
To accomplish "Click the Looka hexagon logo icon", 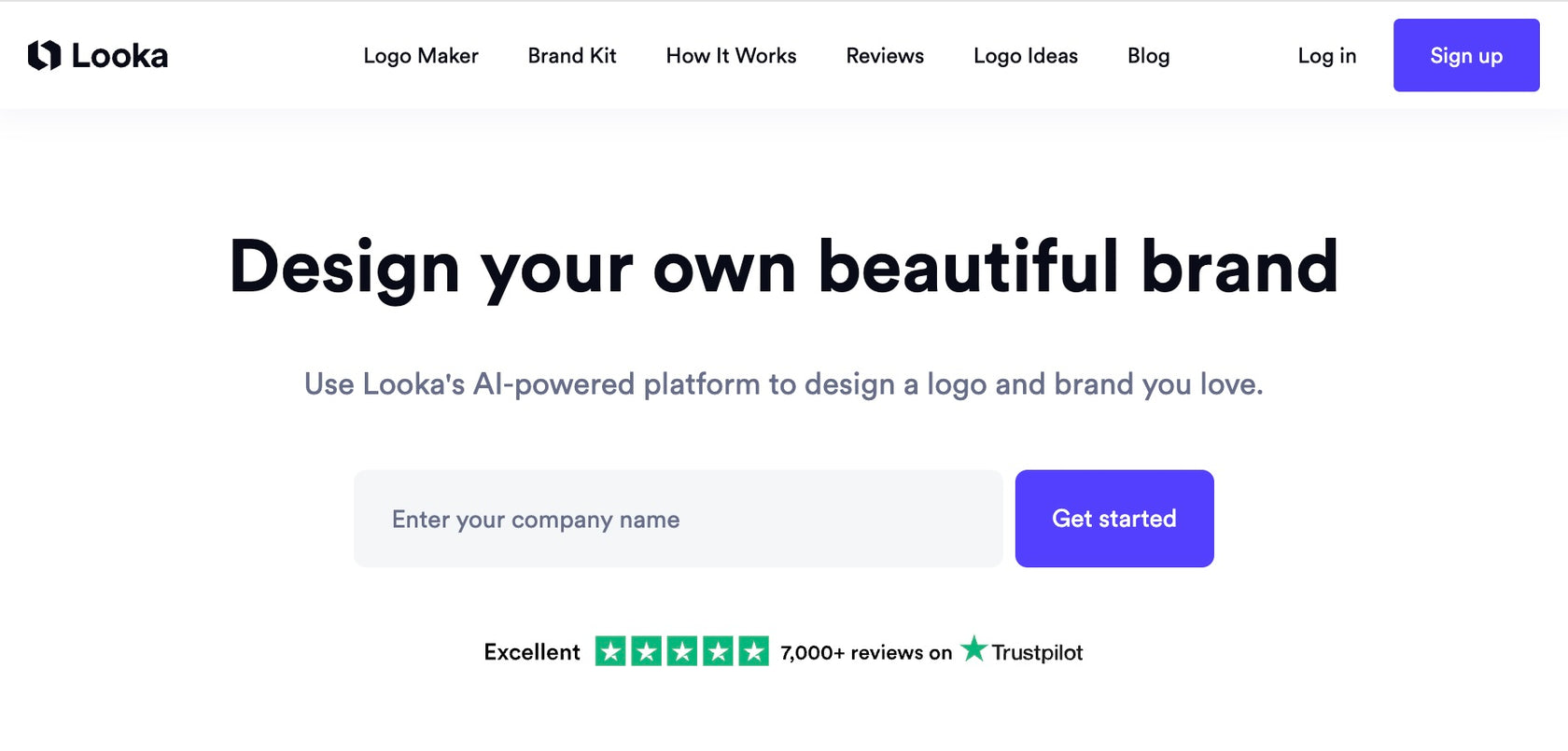I will point(44,55).
